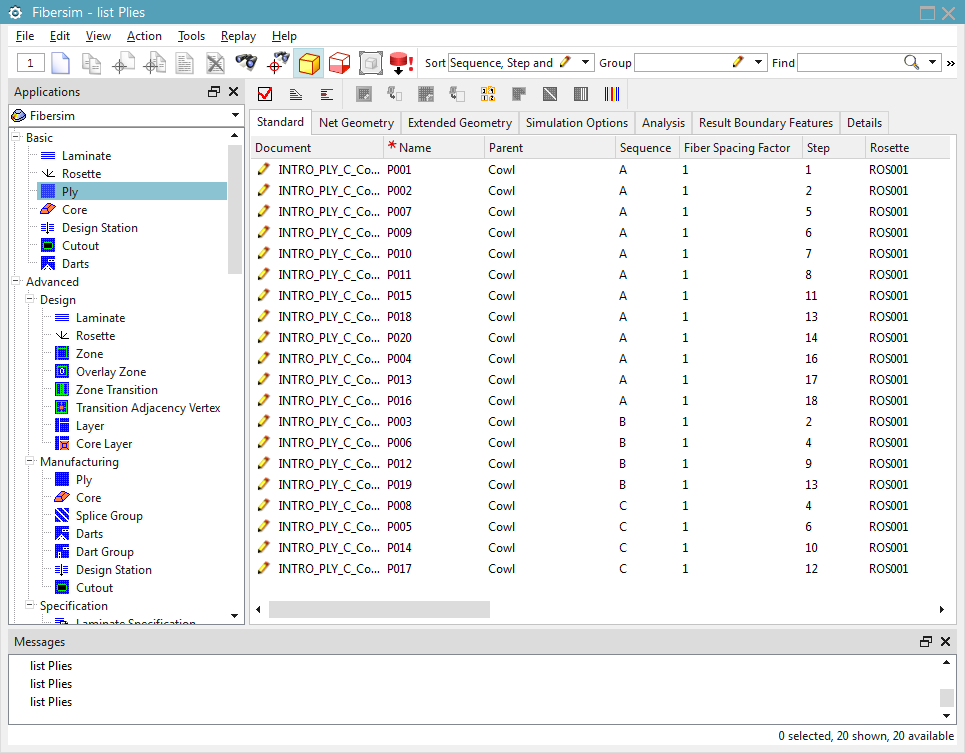
Task: Click the copy documents toolbar icon
Action: click(91, 62)
